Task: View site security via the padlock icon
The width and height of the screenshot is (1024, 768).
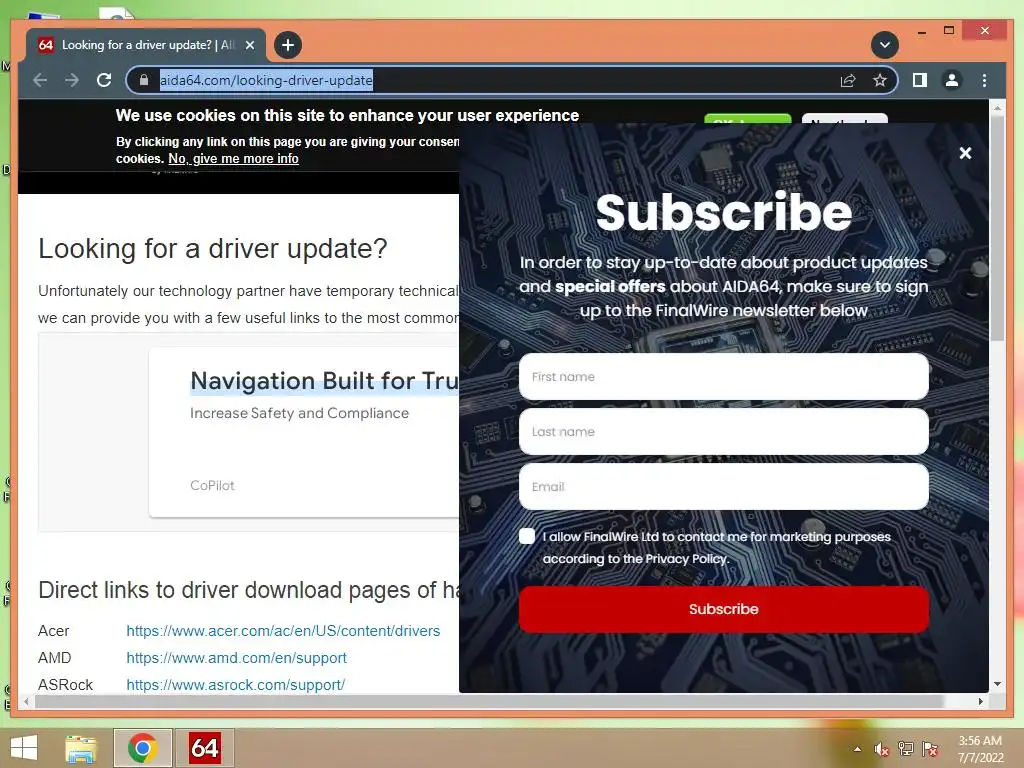Action: [x=144, y=80]
